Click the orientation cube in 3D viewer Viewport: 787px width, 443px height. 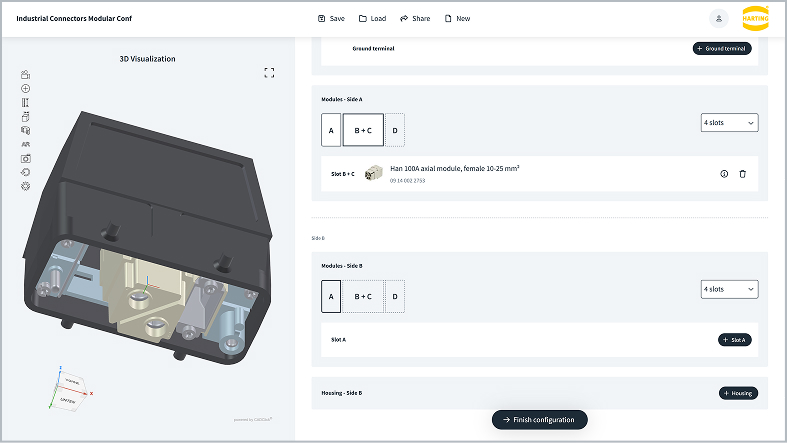coord(71,391)
